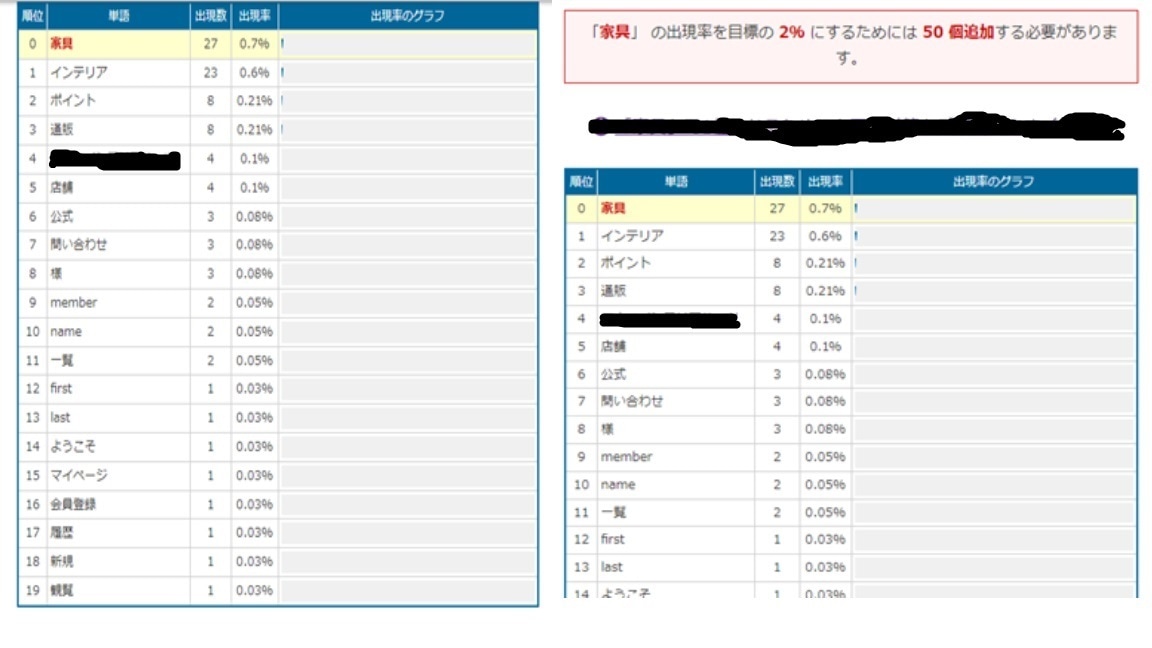Click 0.21% rate in ポイント row of left table
Screen dimensions: 1152x648
(254, 101)
